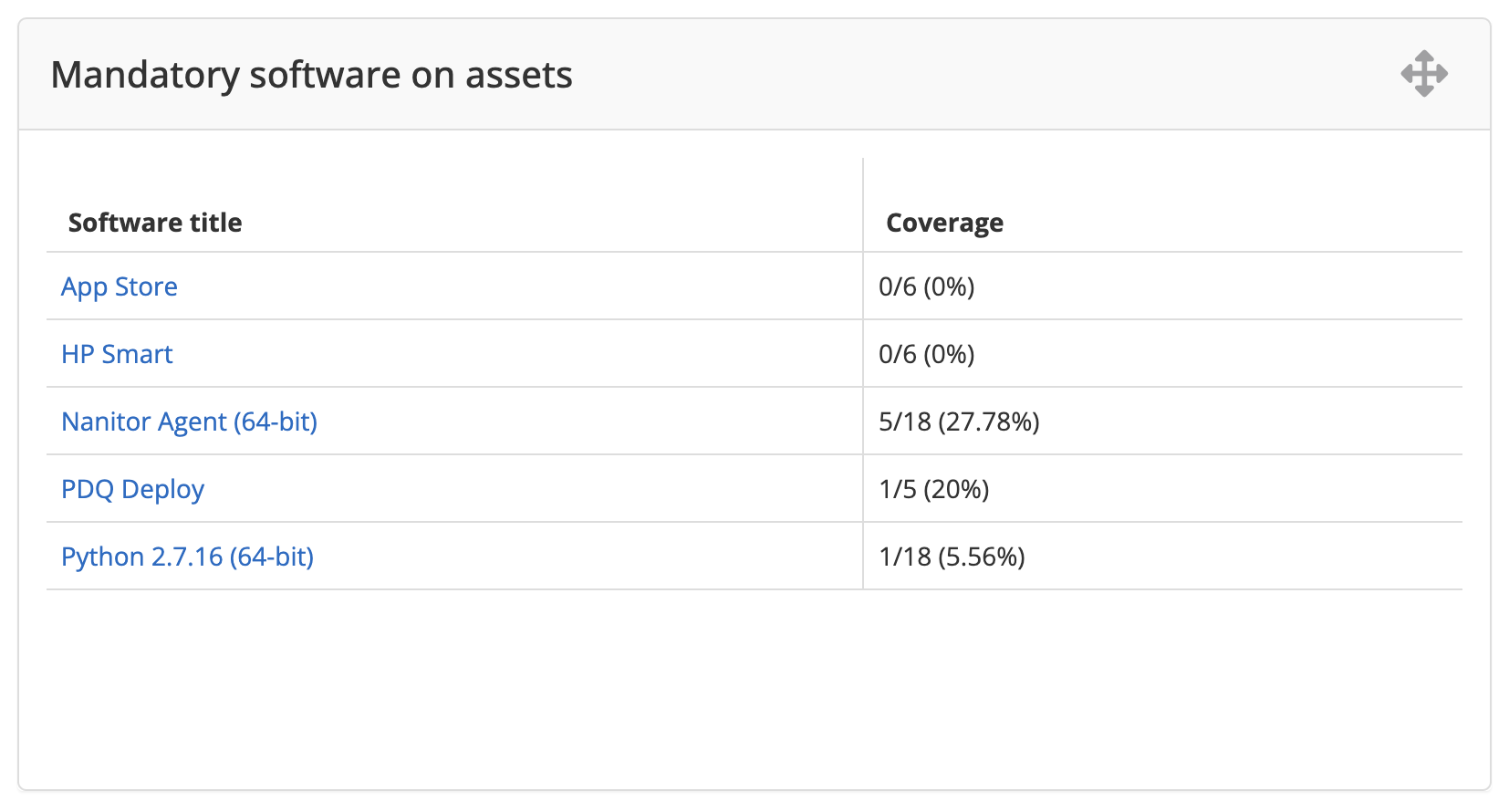This screenshot has height=812, width=1509.
Task: Click the 5/18 (27.78%) coverage value
Action: (x=959, y=422)
